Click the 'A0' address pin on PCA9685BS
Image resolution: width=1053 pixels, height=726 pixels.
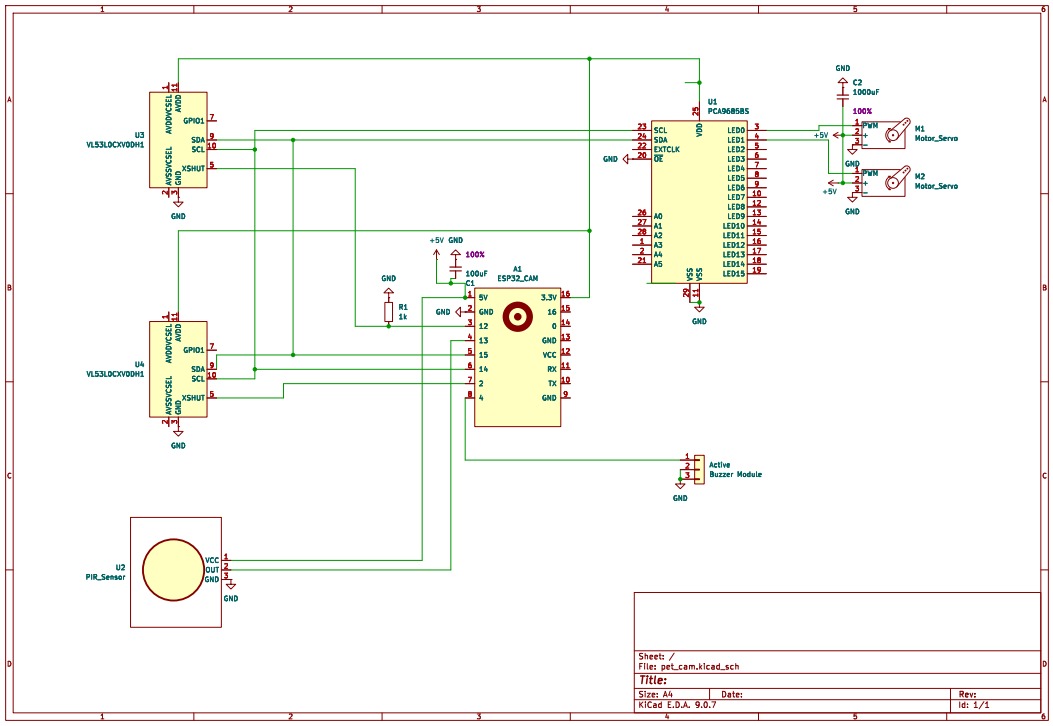point(658,216)
